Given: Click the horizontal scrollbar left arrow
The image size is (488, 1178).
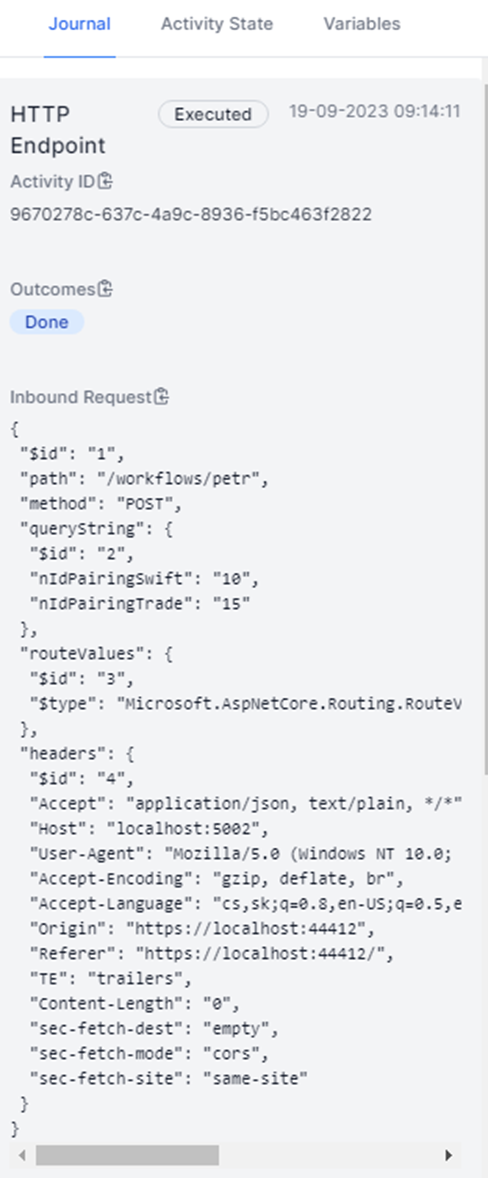Looking at the screenshot, I should coord(22,1155).
